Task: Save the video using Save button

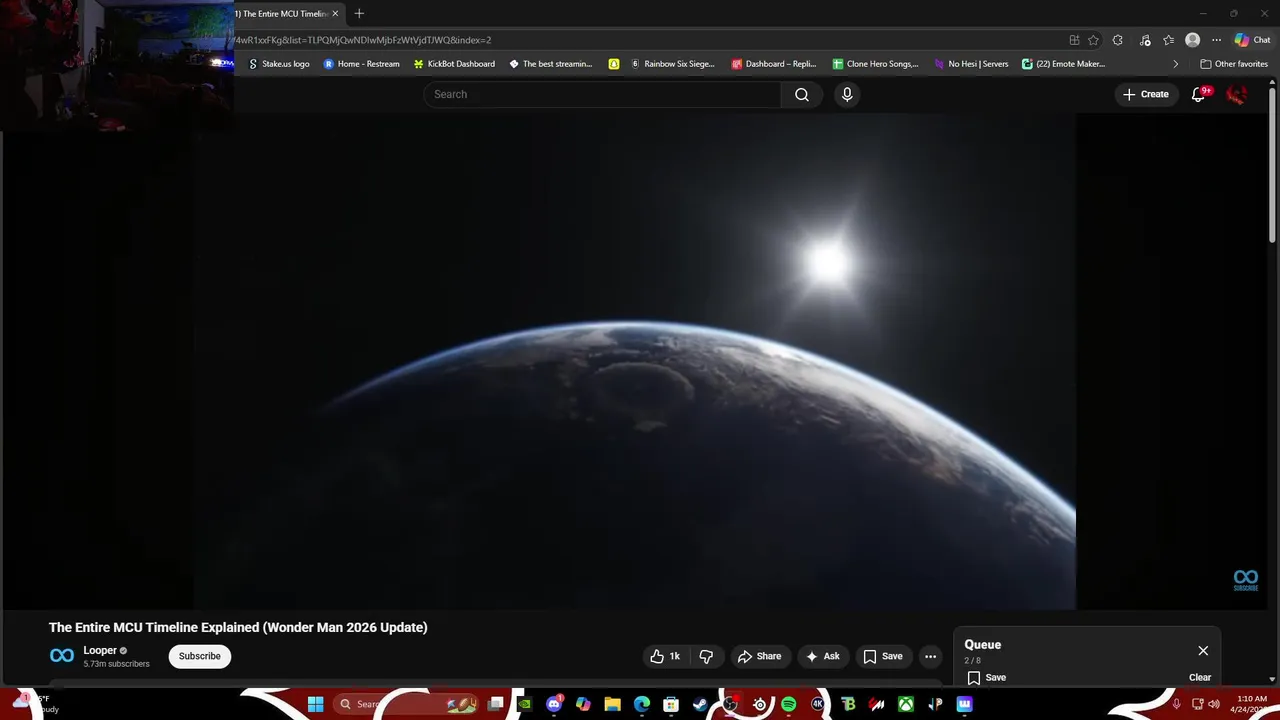Action: 883,656
